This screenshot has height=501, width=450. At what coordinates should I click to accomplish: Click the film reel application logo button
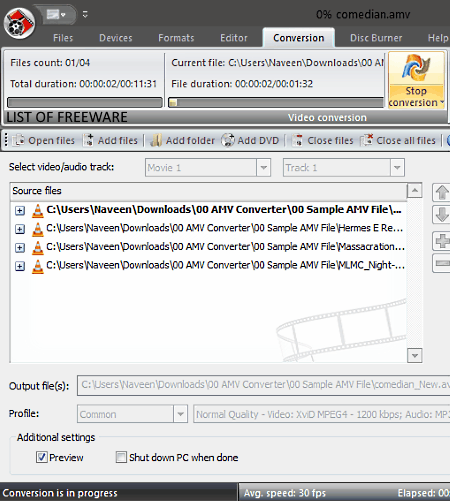click(19, 23)
